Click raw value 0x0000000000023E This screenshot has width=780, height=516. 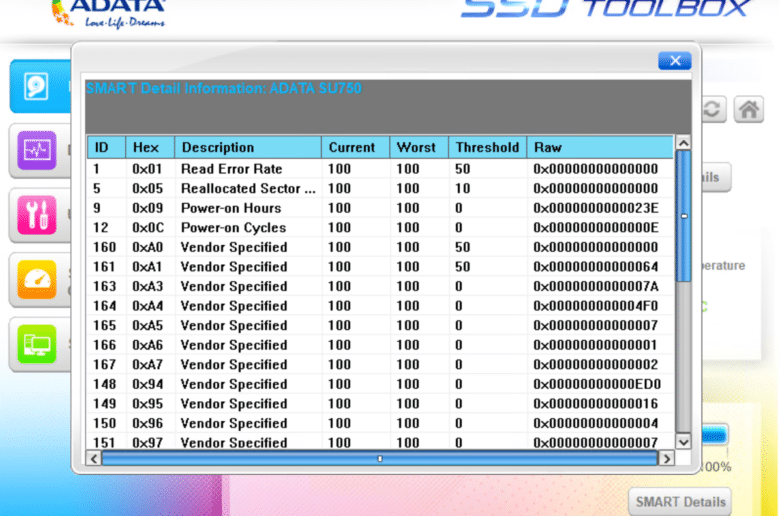pos(595,207)
